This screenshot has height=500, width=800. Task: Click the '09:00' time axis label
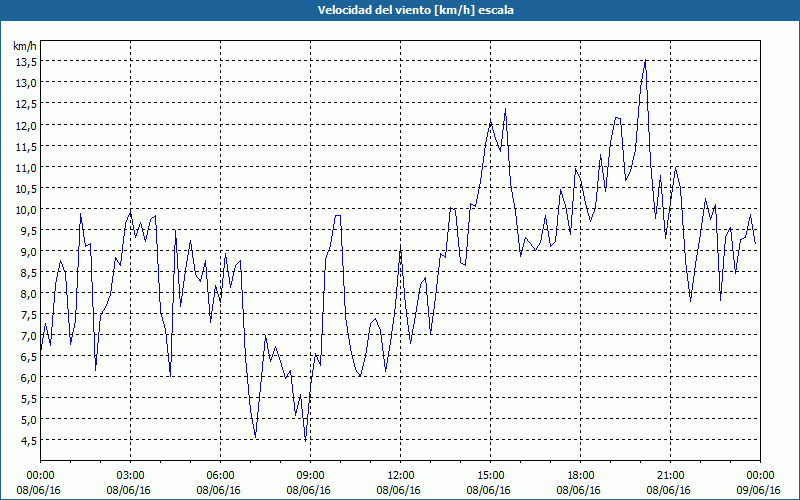click(310, 477)
